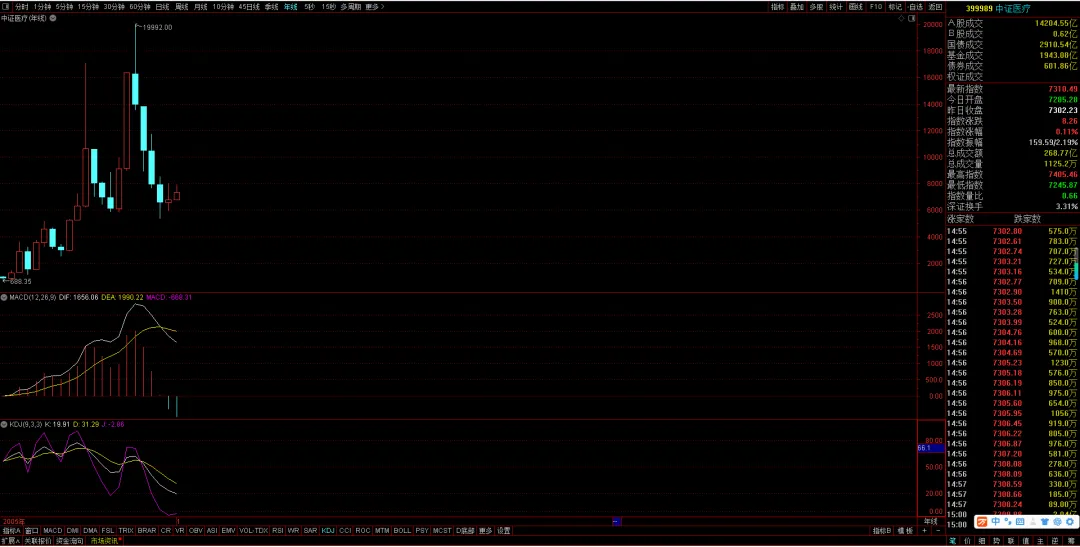
Task: Select SAR indicator tab
Action: (x=311, y=530)
